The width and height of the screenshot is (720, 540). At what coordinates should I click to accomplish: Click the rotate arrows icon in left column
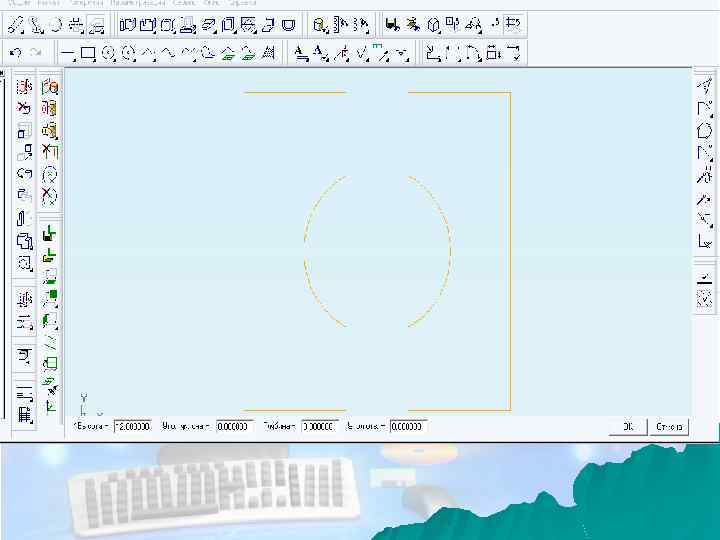24,173
